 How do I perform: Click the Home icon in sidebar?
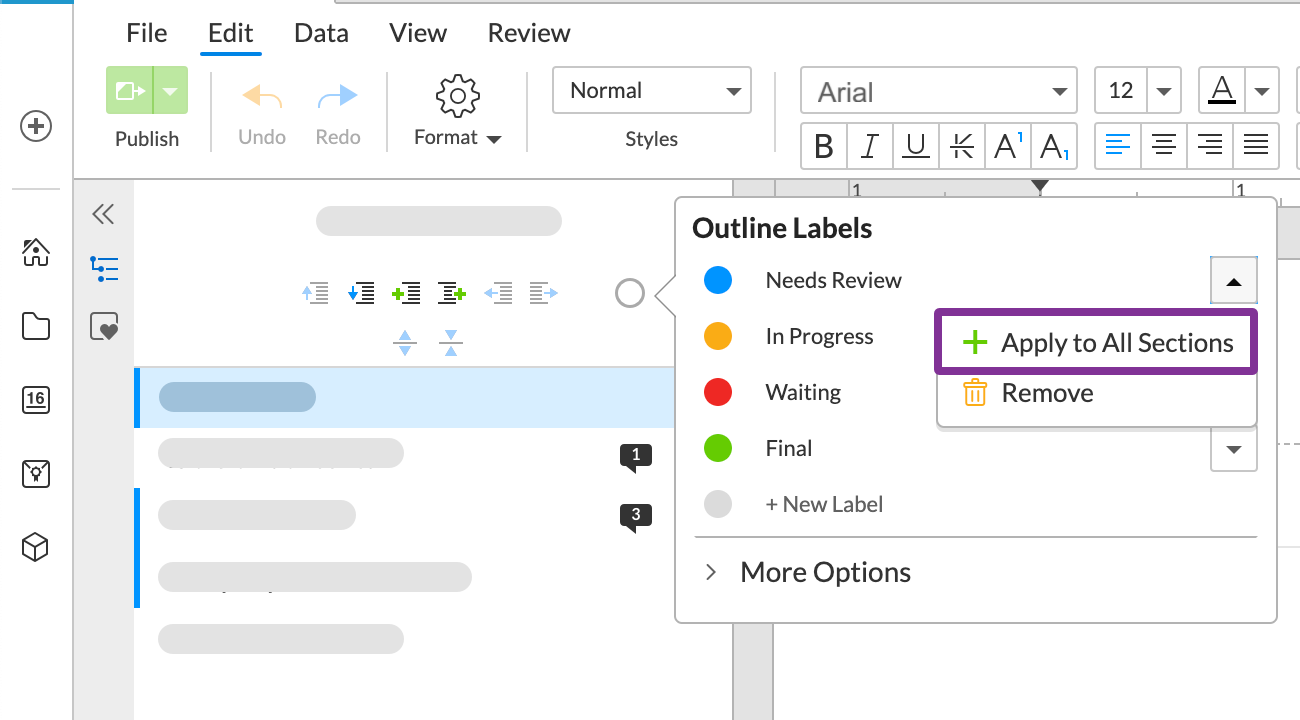[36, 253]
